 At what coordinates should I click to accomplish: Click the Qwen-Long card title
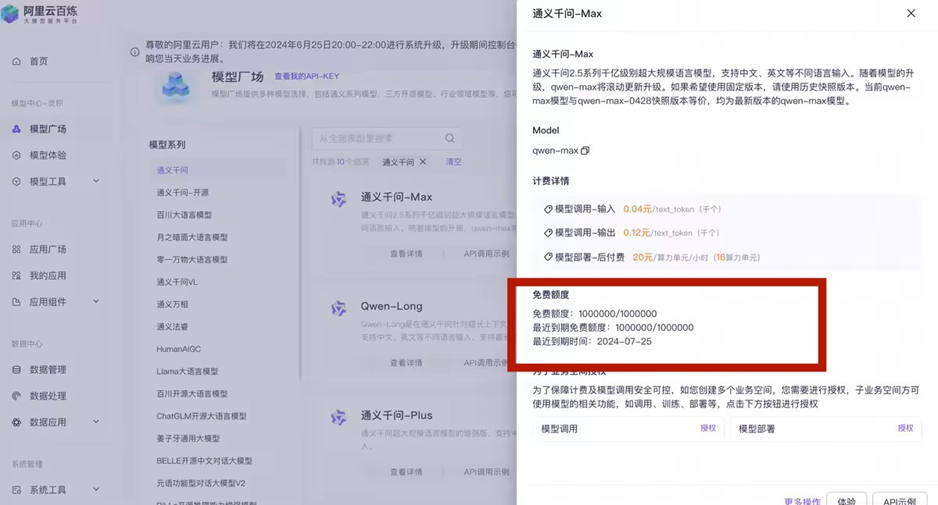391,306
